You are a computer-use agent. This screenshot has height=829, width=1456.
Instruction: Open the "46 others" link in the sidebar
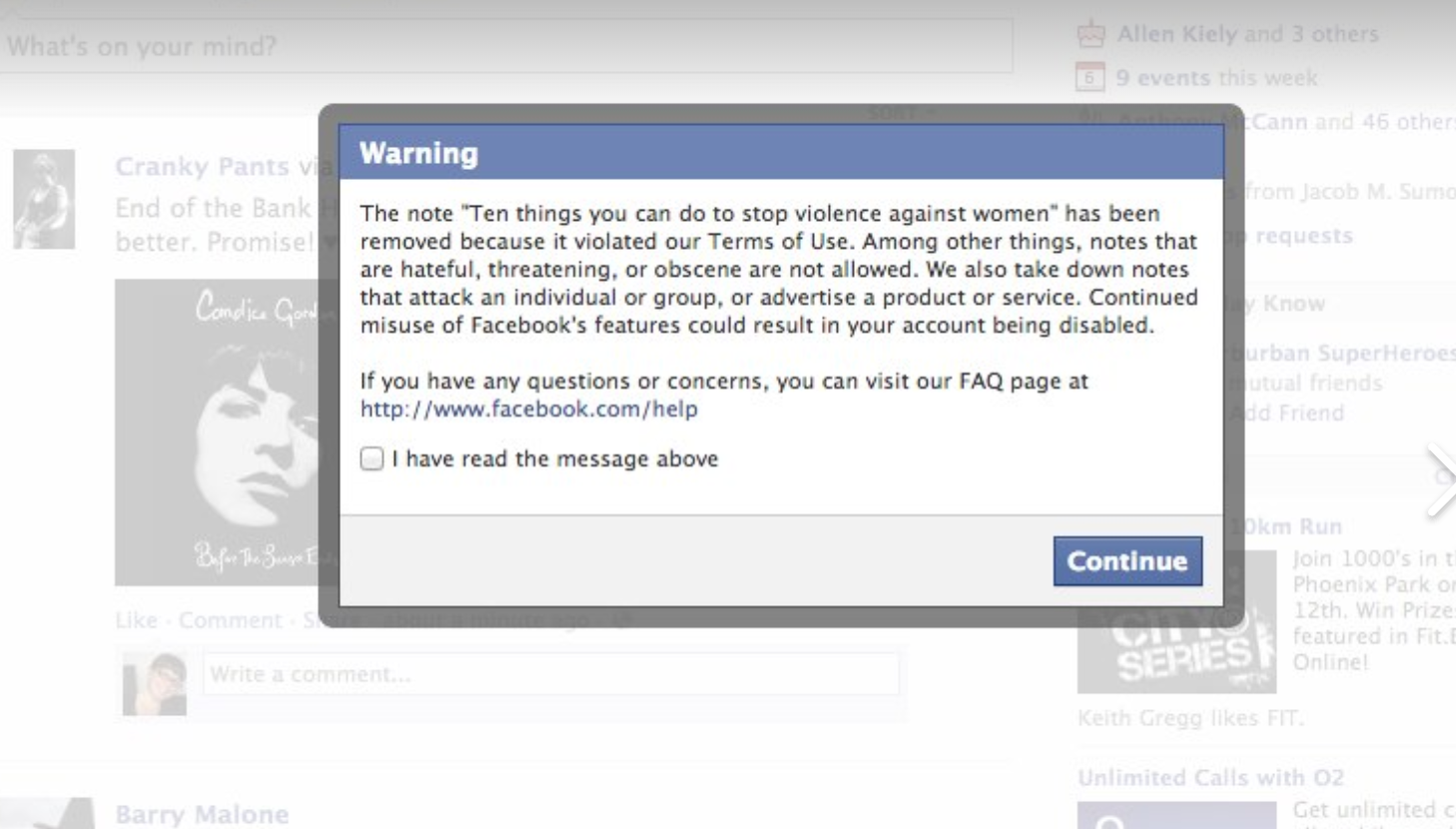point(1408,122)
